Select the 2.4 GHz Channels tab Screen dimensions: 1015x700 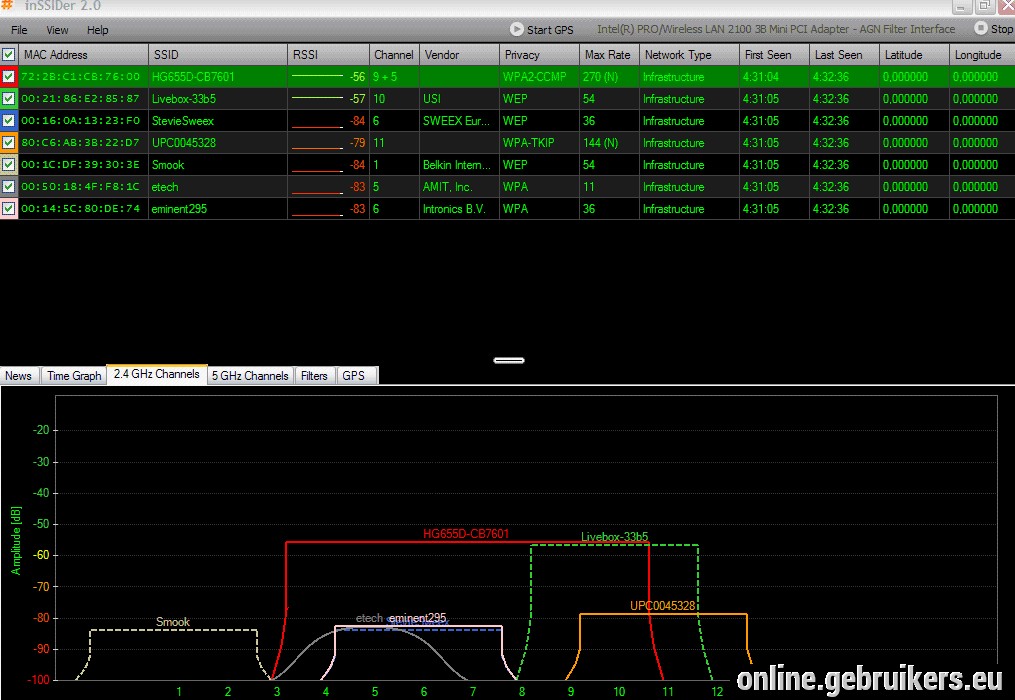pos(157,374)
